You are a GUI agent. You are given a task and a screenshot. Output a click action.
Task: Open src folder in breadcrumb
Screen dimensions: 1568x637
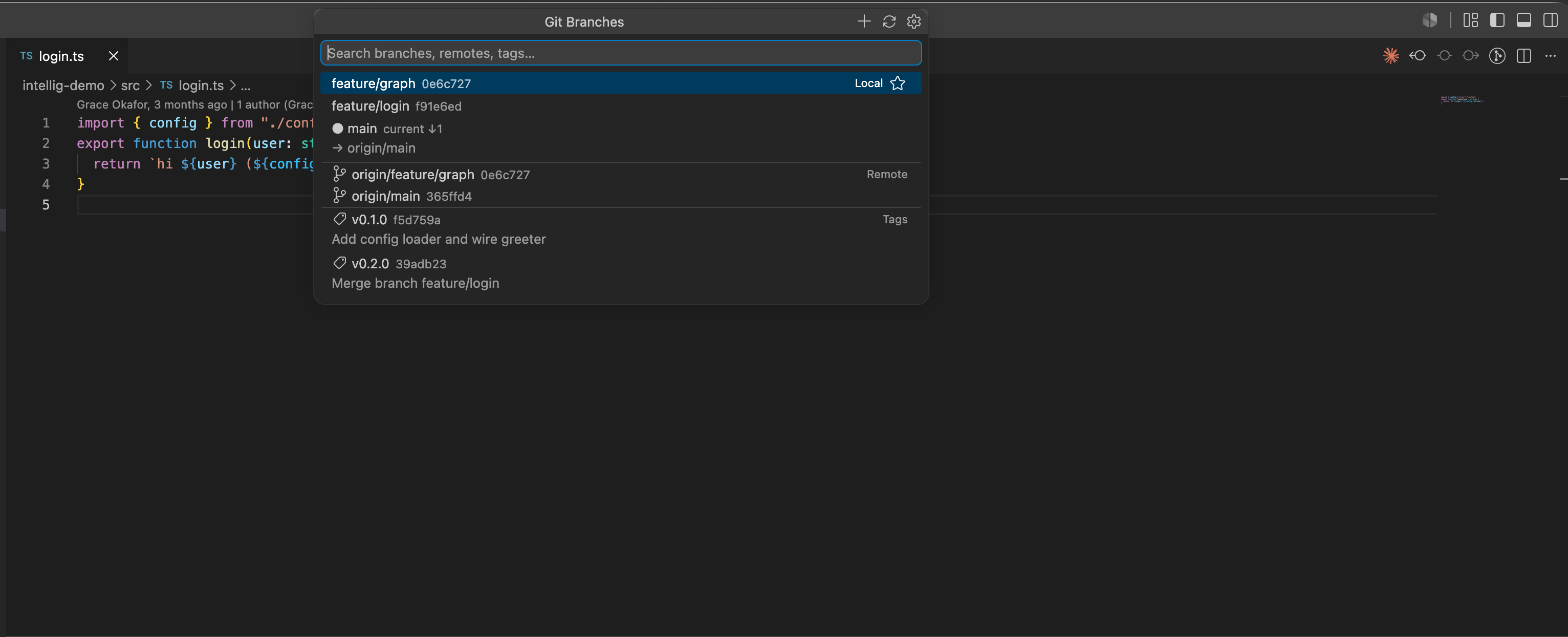click(130, 86)
